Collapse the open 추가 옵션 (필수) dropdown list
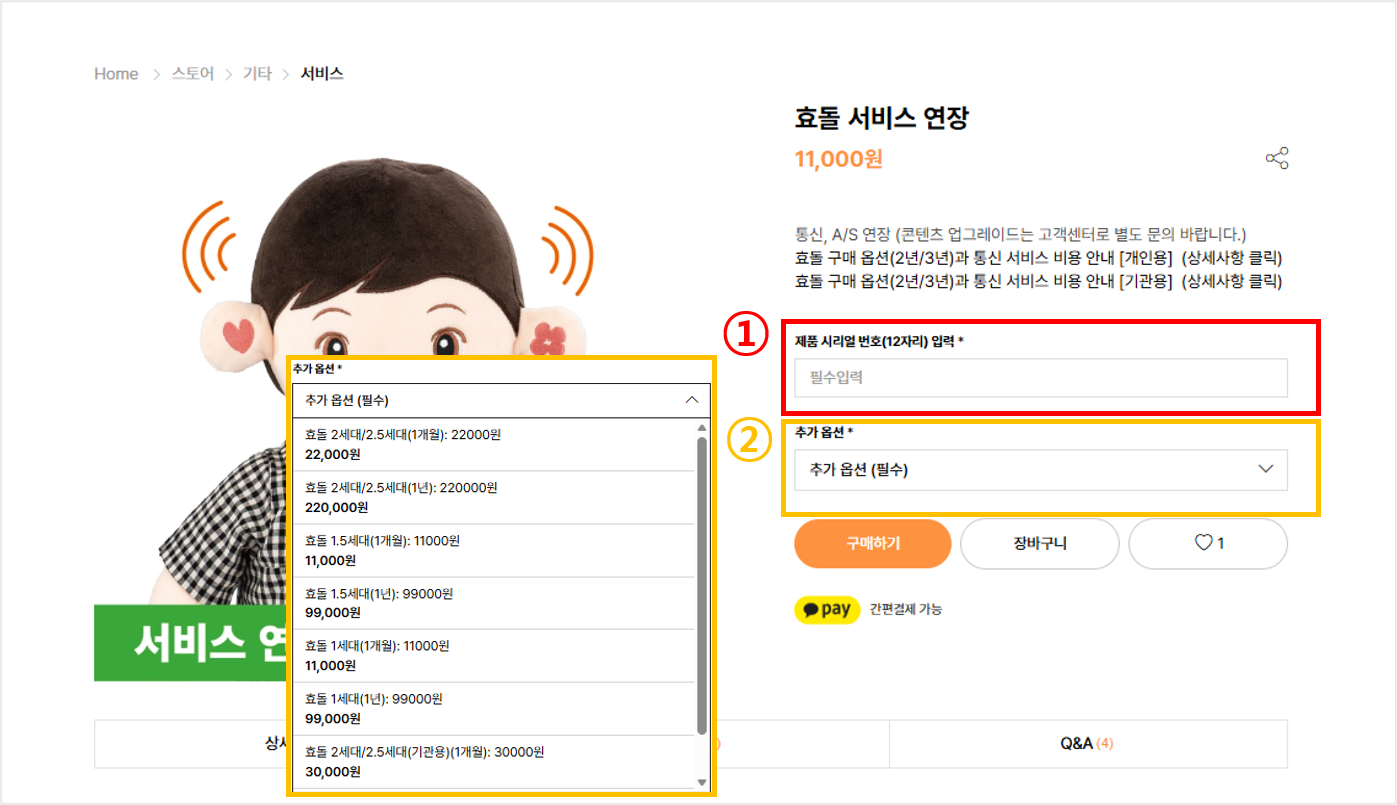Viewport: 1397px width, 805px height. point(501,400)
